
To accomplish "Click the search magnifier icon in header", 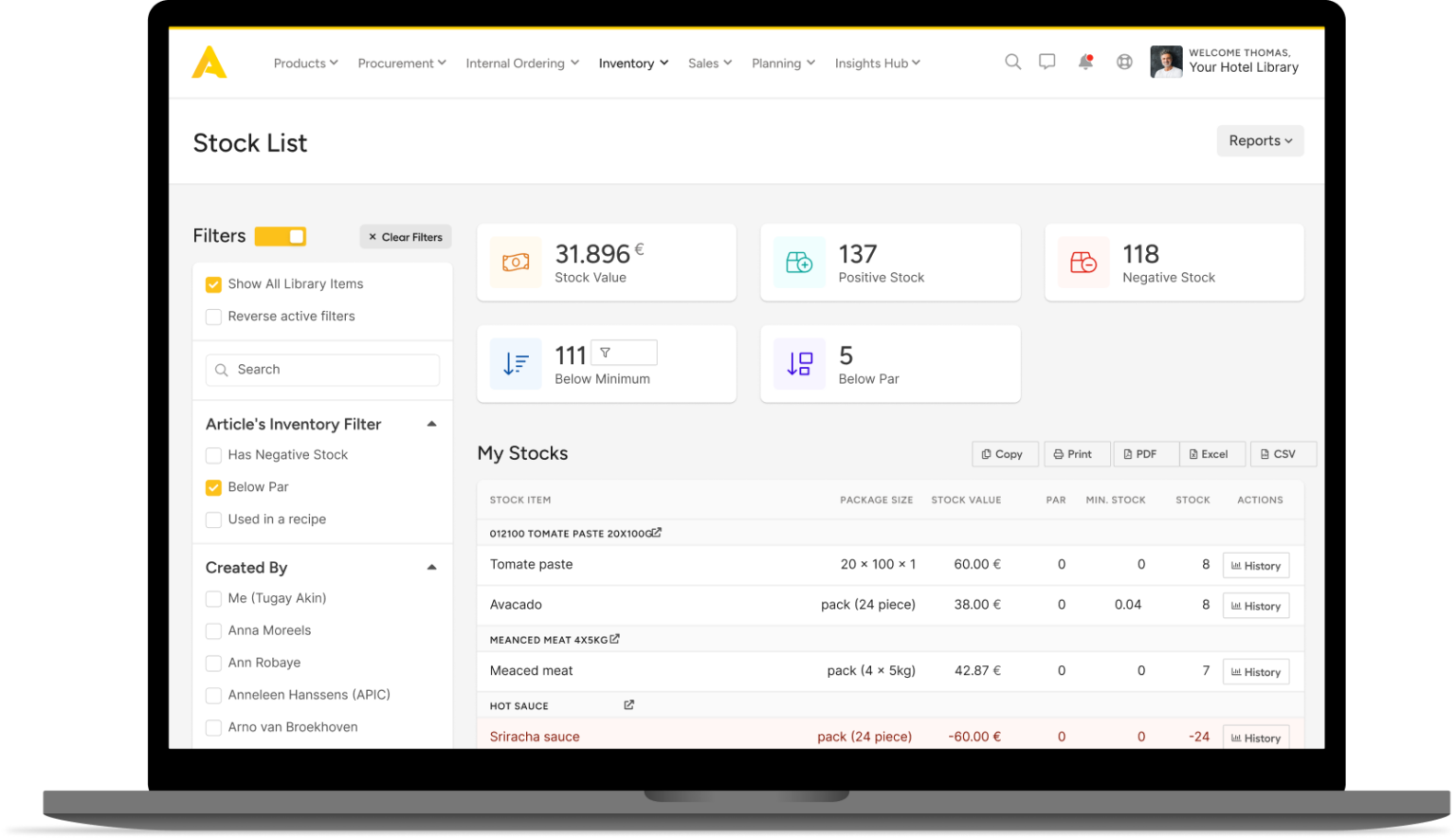I will tap(1012, 63).
